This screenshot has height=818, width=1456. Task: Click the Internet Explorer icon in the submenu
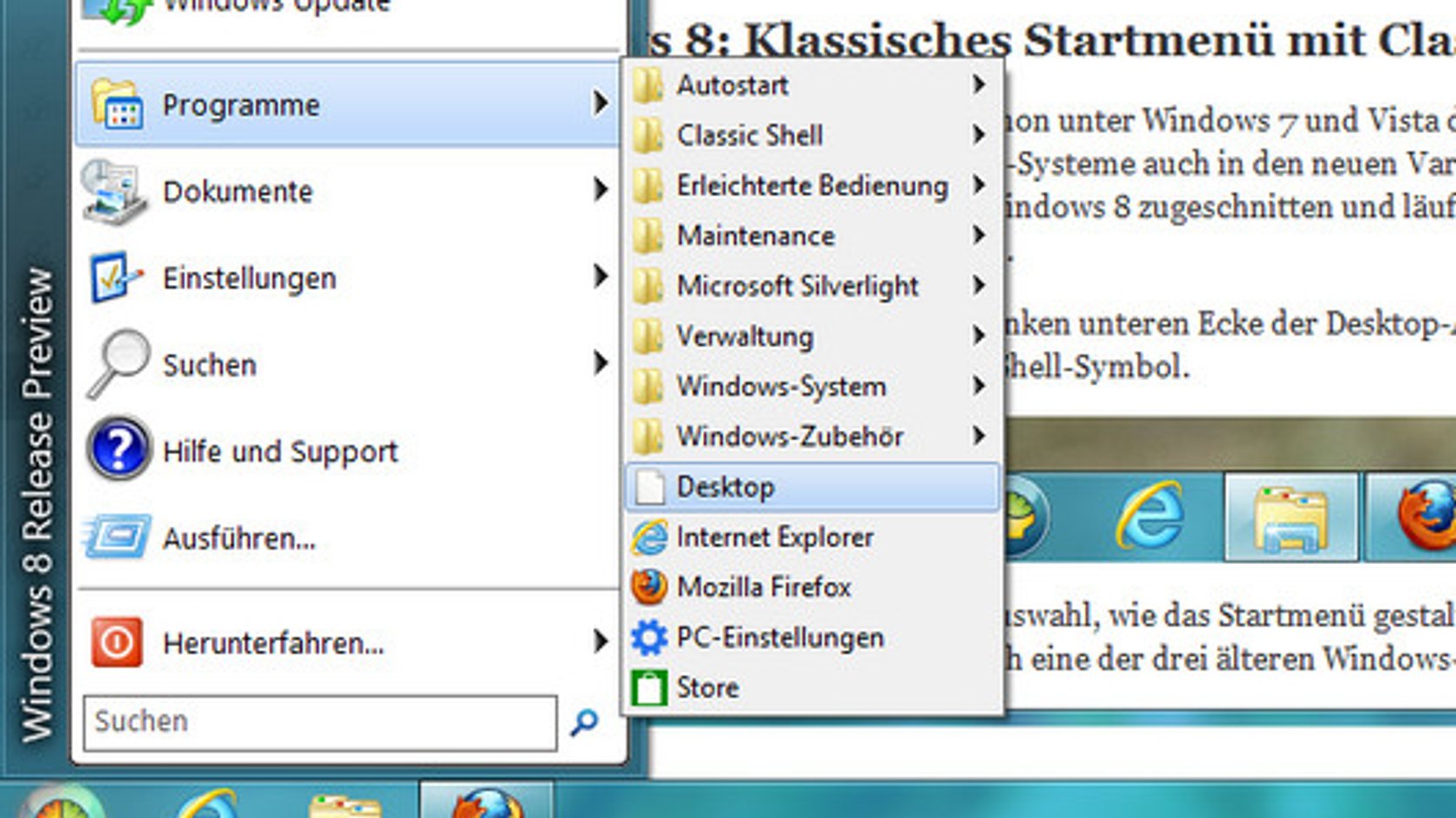(649, 537)
